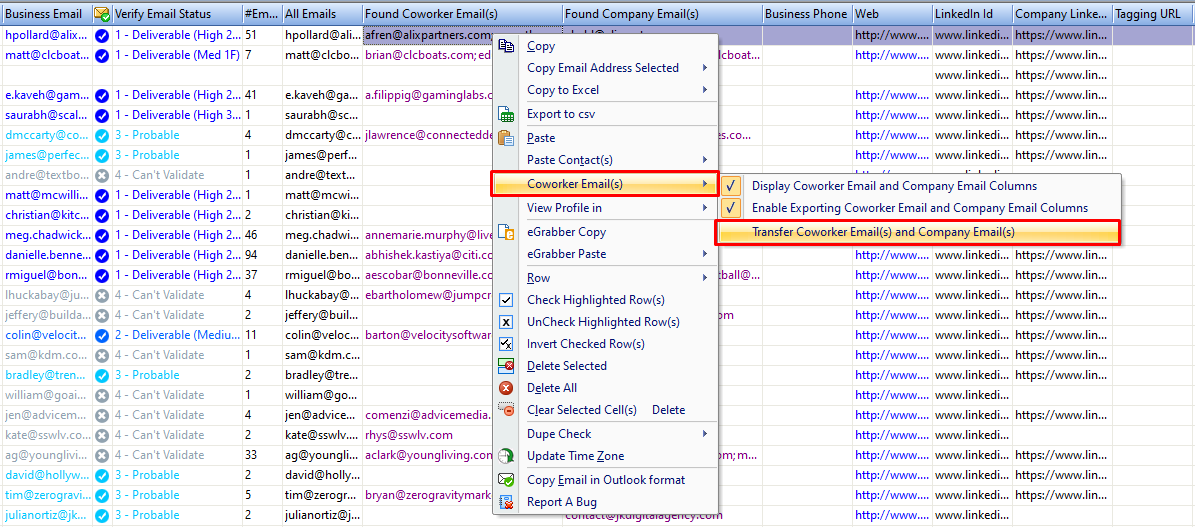Click the red Delete All icon
Viewport: 1195px width, 527px height.
coord(506,388)
